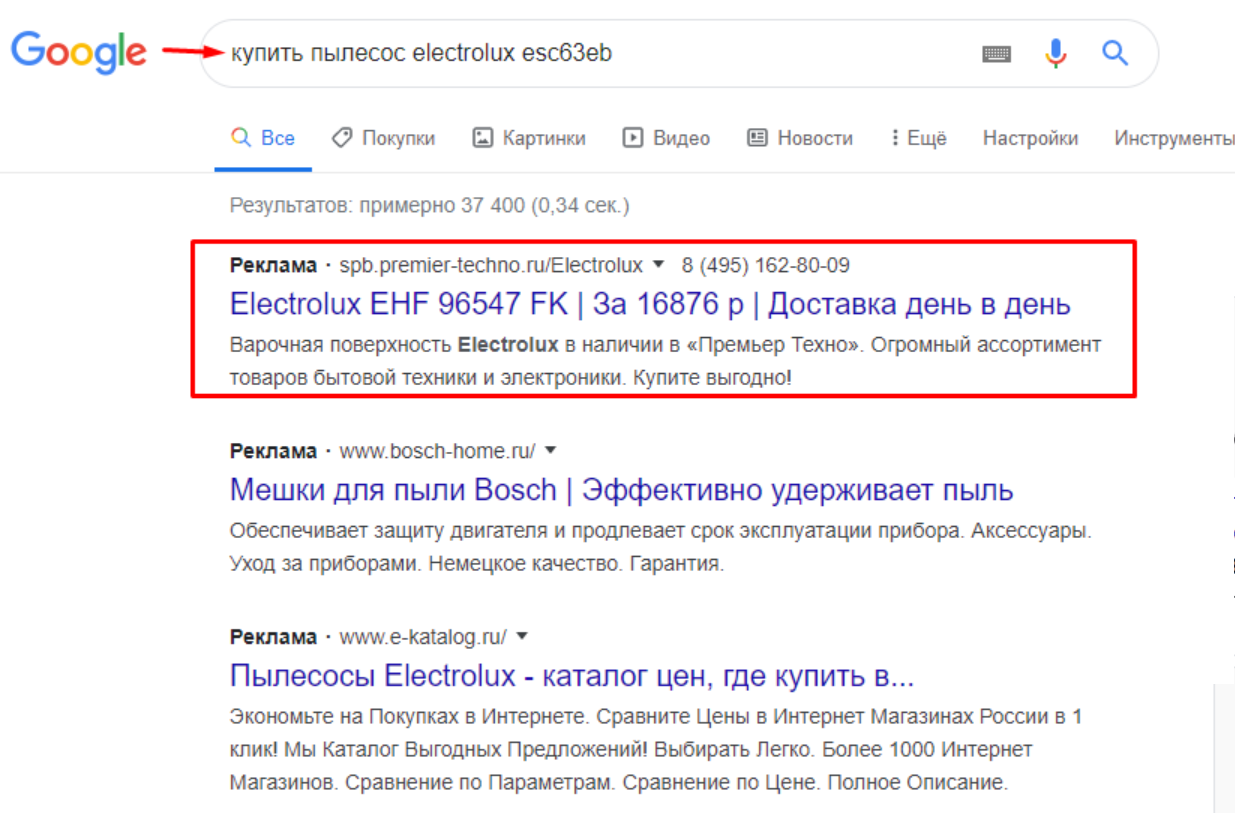Open the Electrolux EHF 96547 FK ad link
1235x813 pixels.
(x=650, y=303)
